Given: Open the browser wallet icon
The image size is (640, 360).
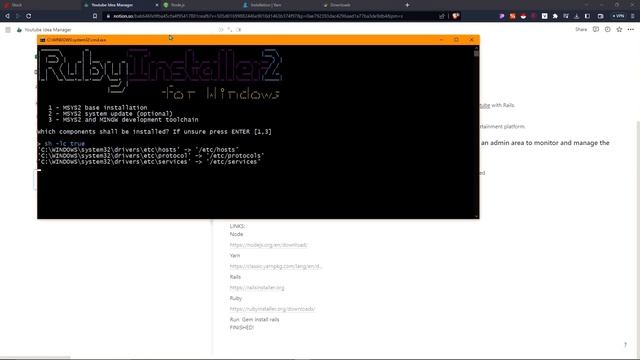Looking at the screenshot, I should 600,16.
